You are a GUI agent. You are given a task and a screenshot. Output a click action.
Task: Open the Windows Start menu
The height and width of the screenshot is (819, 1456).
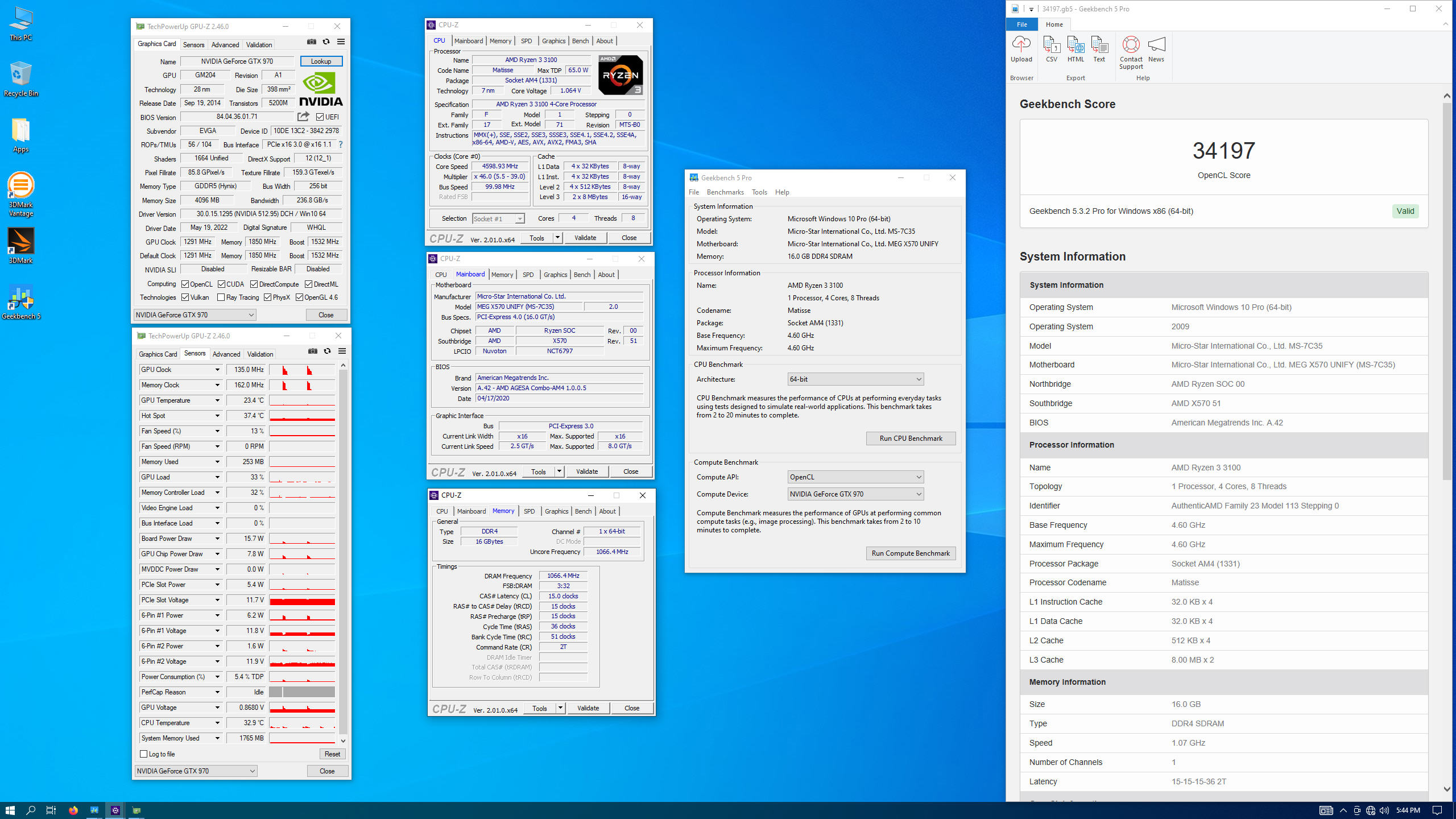pos(10,810)
